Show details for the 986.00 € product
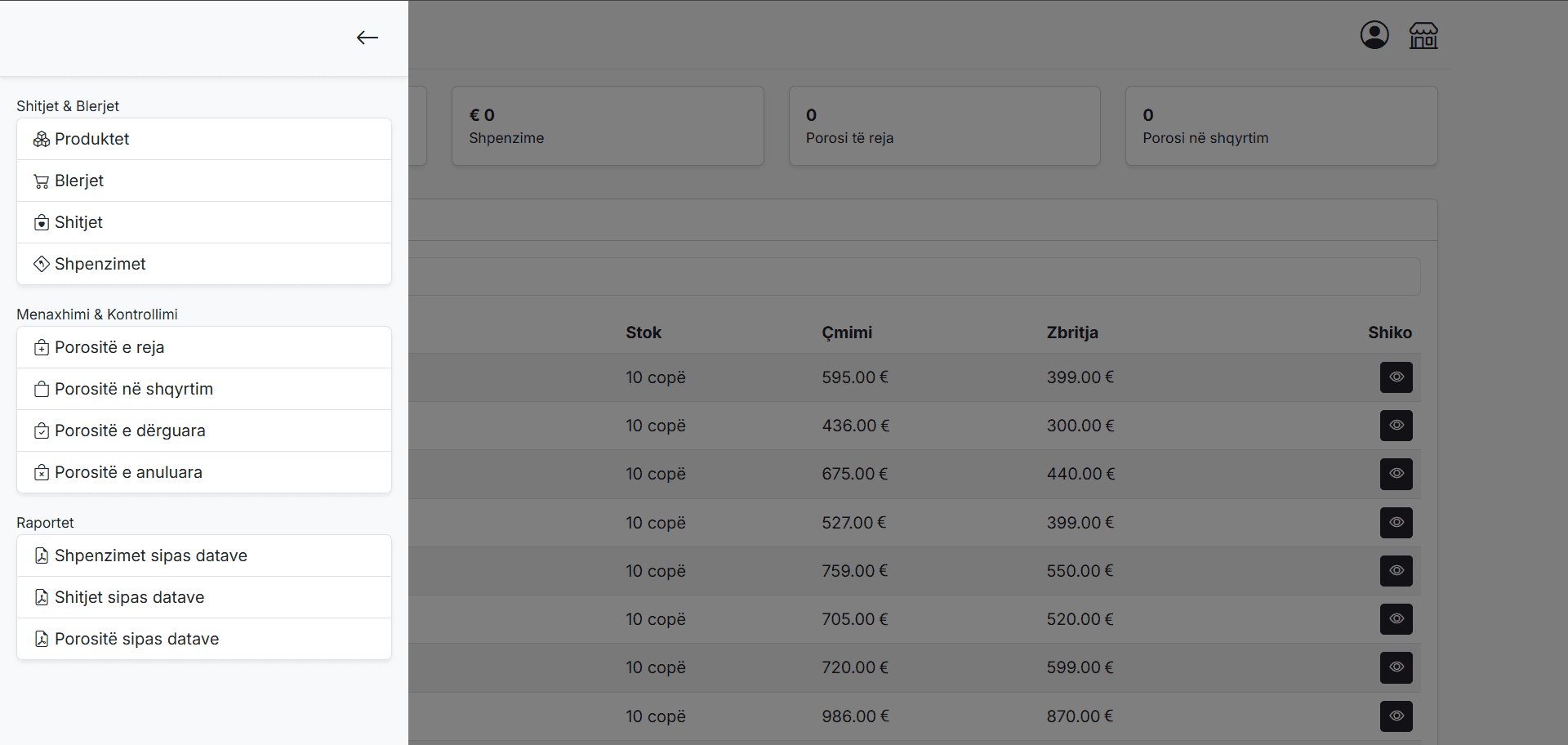 click(x=1396, y=716)
